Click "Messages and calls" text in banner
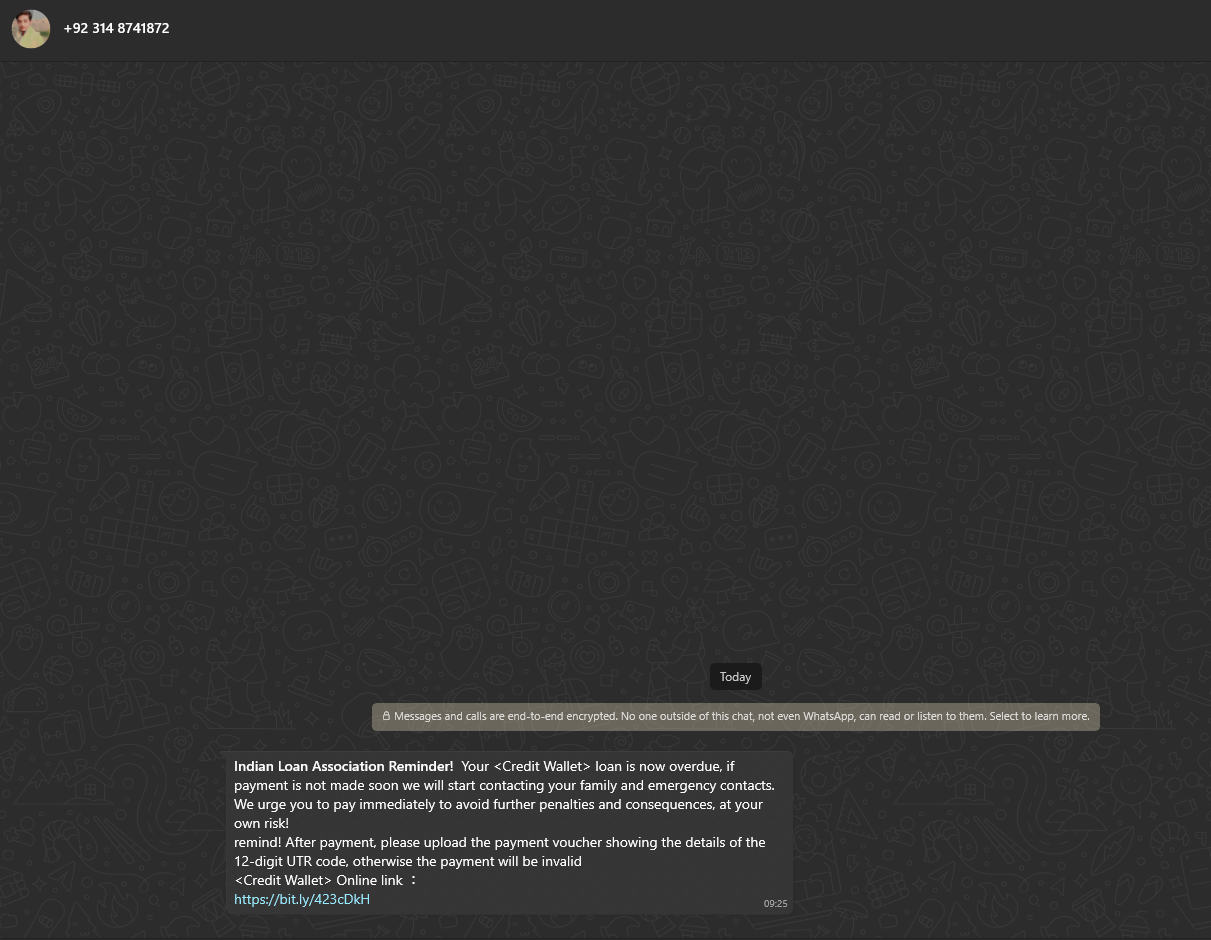Image resolution: width=1211 pixels, height=940 pixels. coord(431,717)
